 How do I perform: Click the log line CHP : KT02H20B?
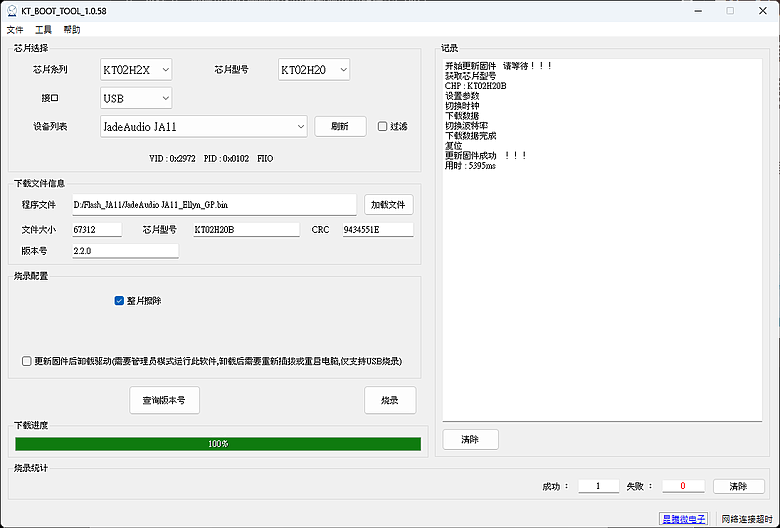point(476,86)
